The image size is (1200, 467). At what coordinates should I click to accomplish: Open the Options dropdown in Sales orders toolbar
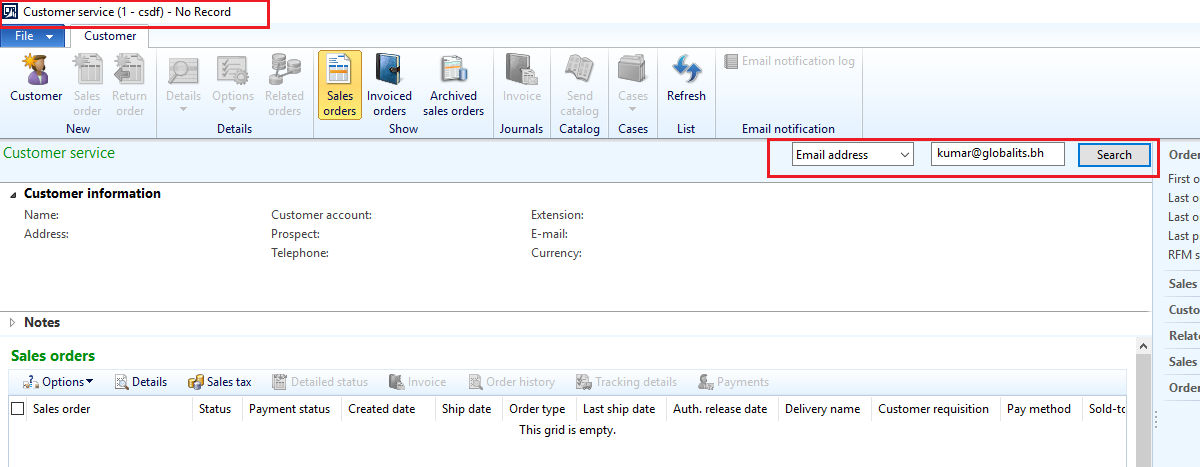pos(58,382)
